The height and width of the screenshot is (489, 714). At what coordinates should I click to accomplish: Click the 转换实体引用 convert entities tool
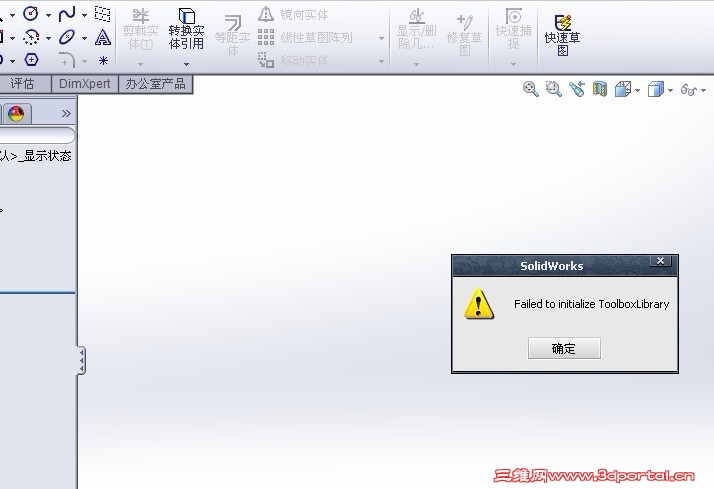(x=186, y=29)
